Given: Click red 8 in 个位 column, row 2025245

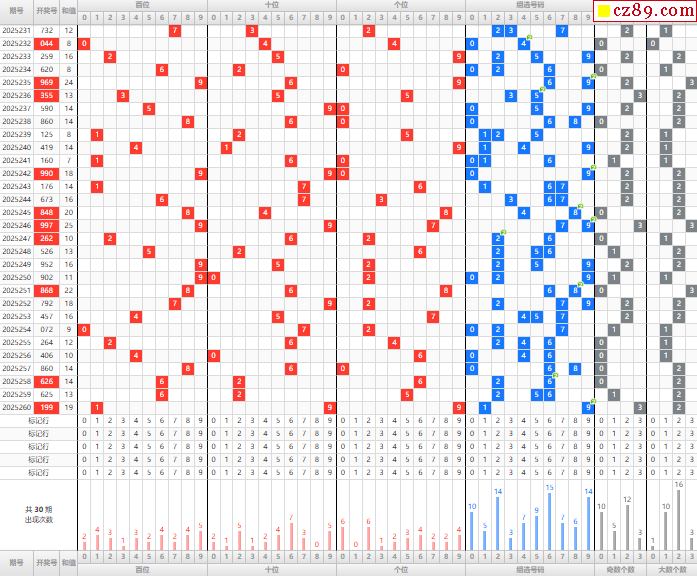Looking at the screenshot, I should pyautogui.click(x=446, y=212).
